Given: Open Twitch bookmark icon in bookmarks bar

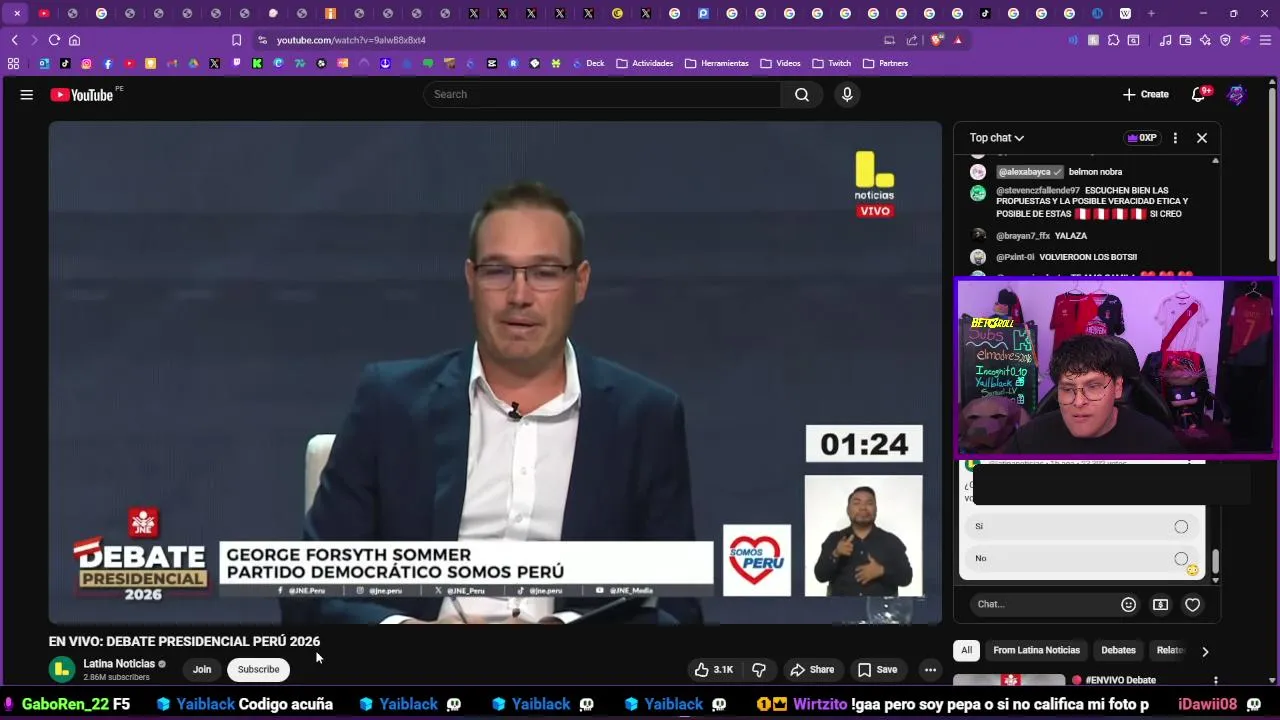Looking at the screenshot, I should coord(236,63).
